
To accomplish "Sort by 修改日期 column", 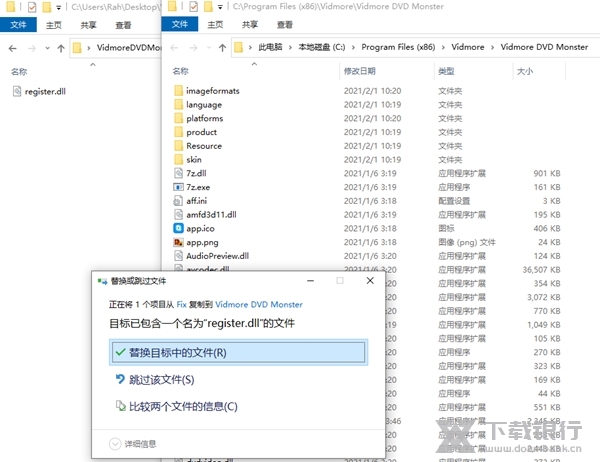I will (360, 71).
